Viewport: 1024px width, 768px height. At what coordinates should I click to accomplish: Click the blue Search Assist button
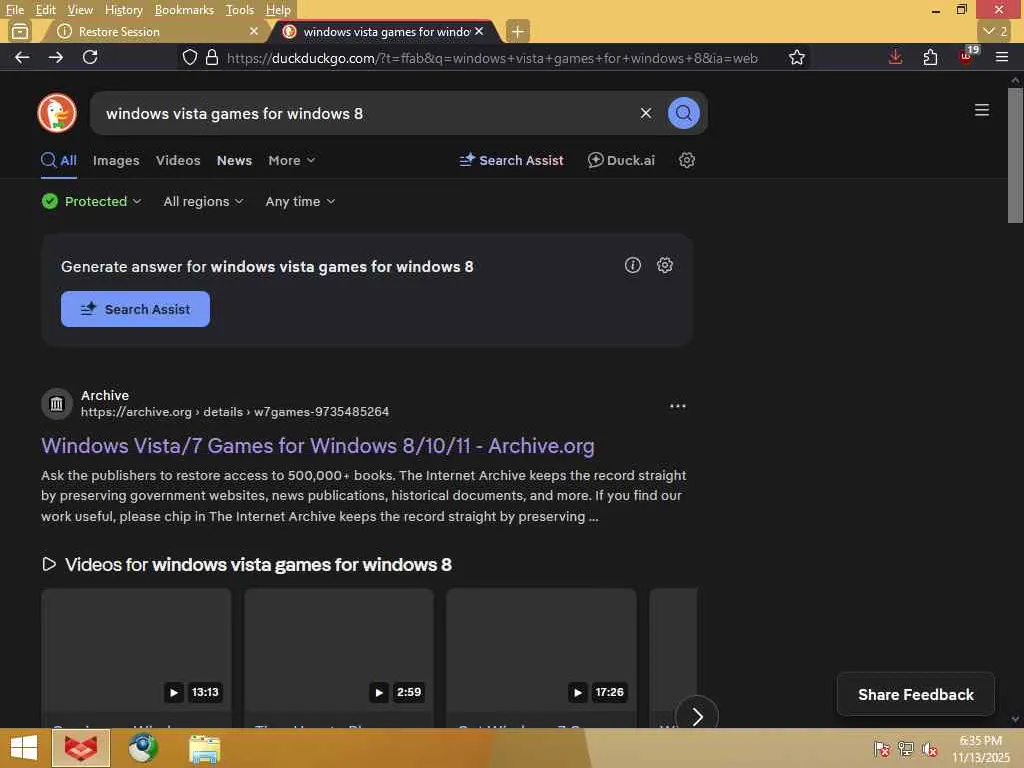pos(135,309)
